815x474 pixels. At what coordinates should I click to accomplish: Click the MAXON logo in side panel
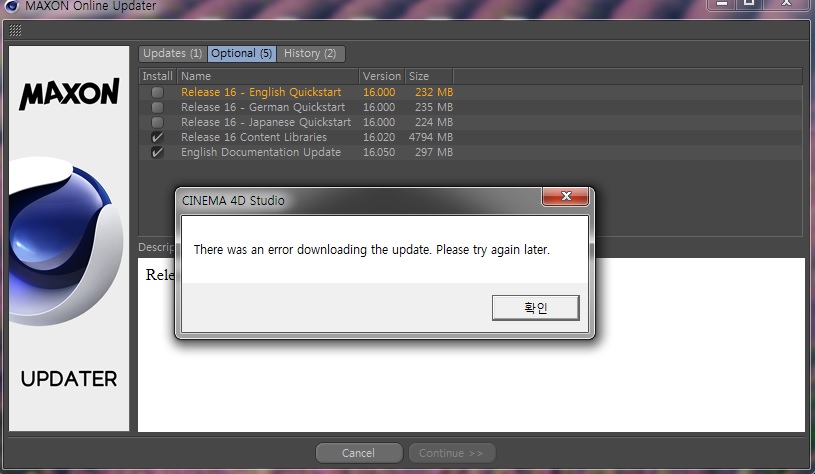(x=69, y=94)
